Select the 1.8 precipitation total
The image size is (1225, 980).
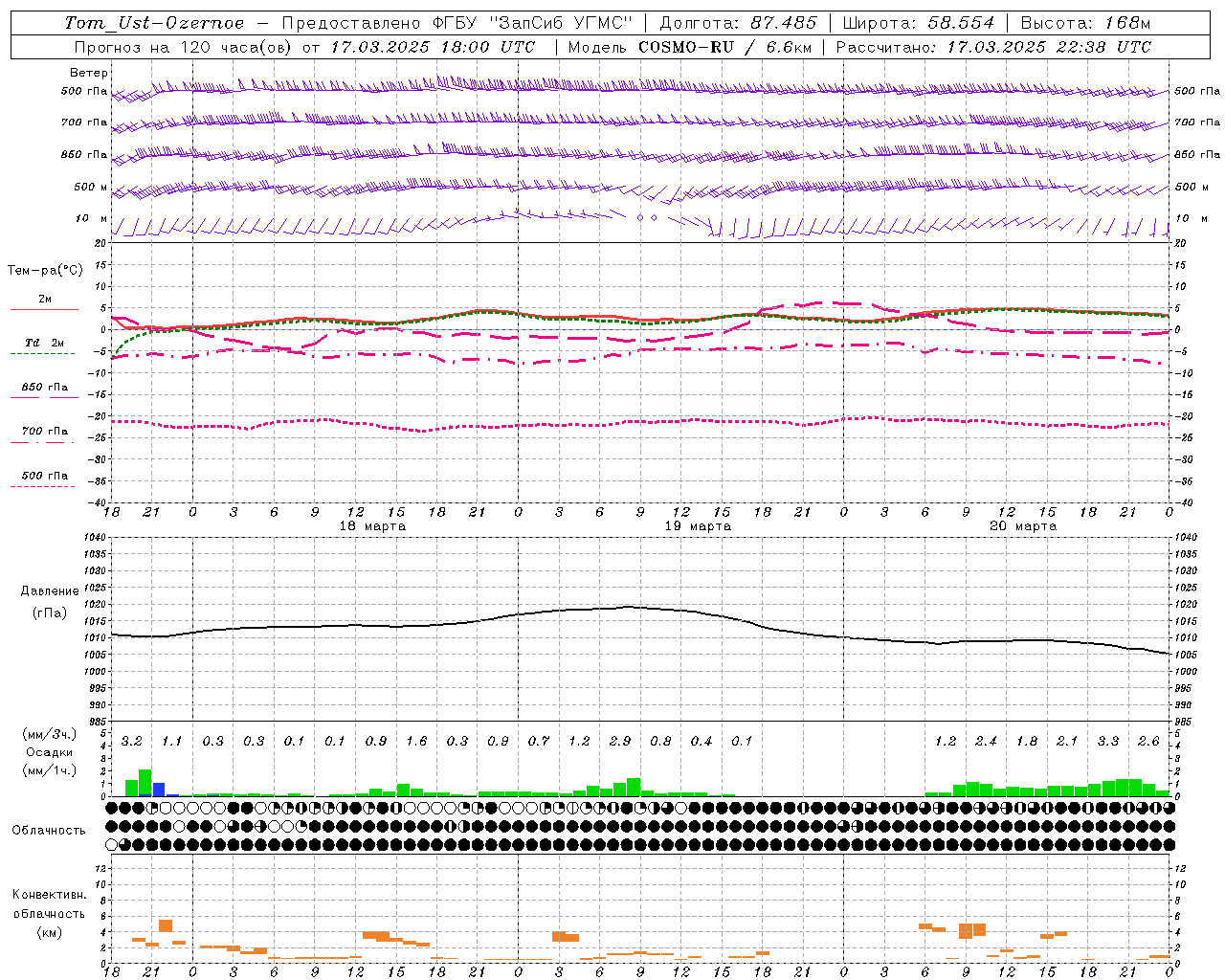tap(1027, 741)
